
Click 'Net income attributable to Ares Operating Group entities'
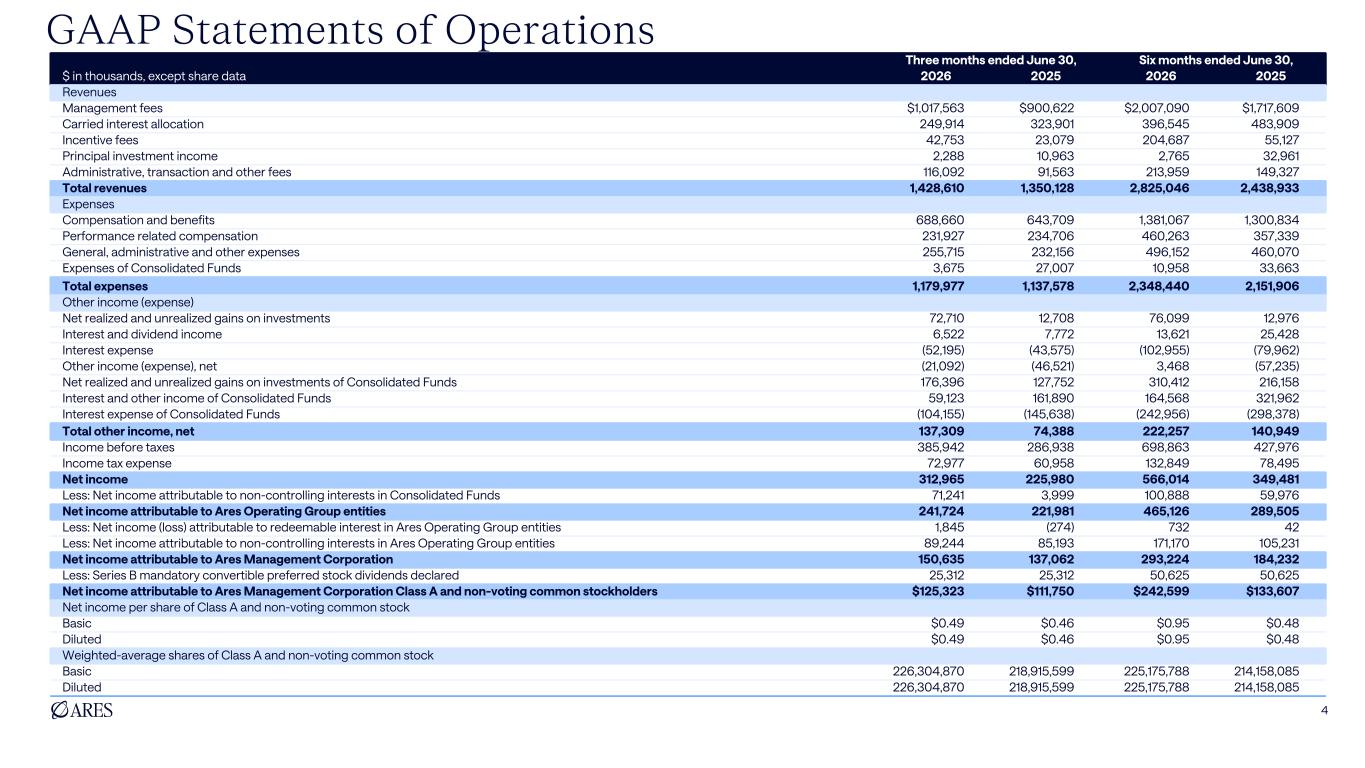pyautogui.click(x=224, y=512)
